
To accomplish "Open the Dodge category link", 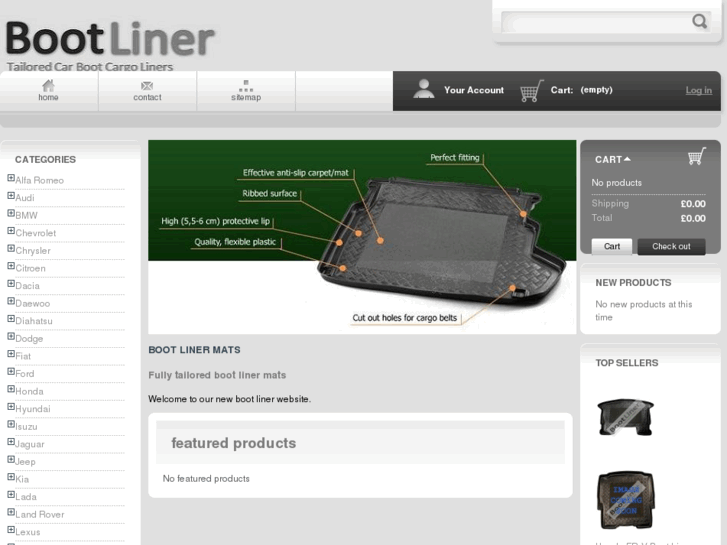I will (29, 339).
